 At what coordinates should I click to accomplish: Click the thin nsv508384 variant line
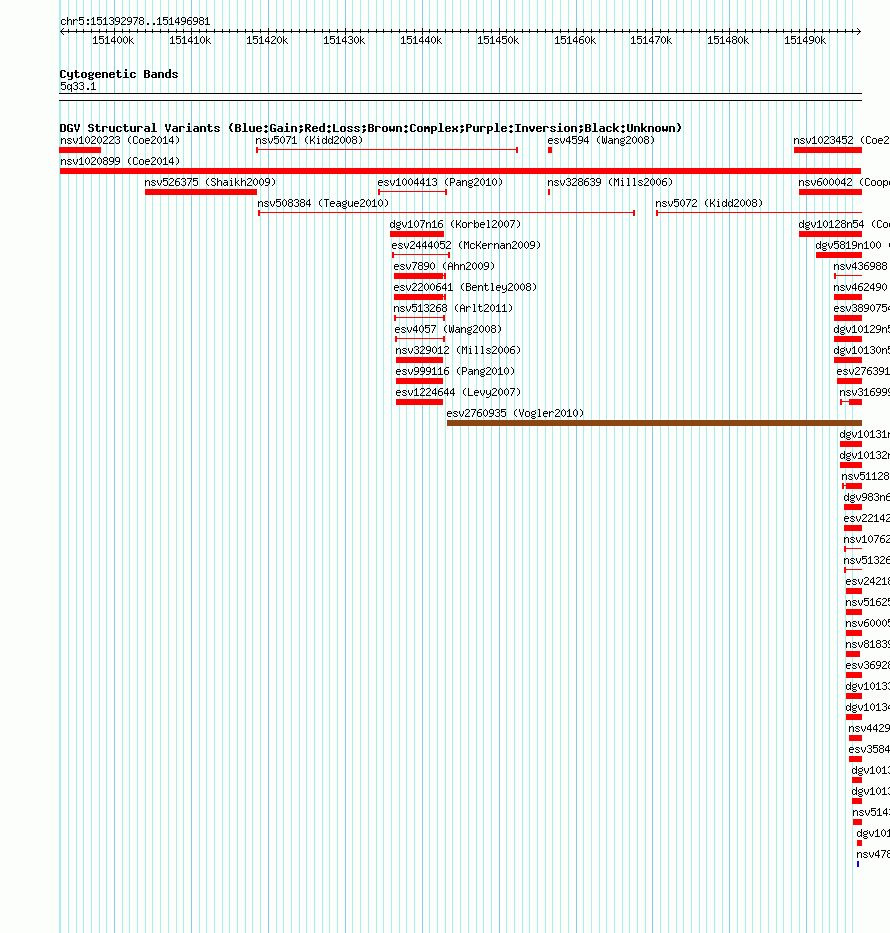click(447, 213)
